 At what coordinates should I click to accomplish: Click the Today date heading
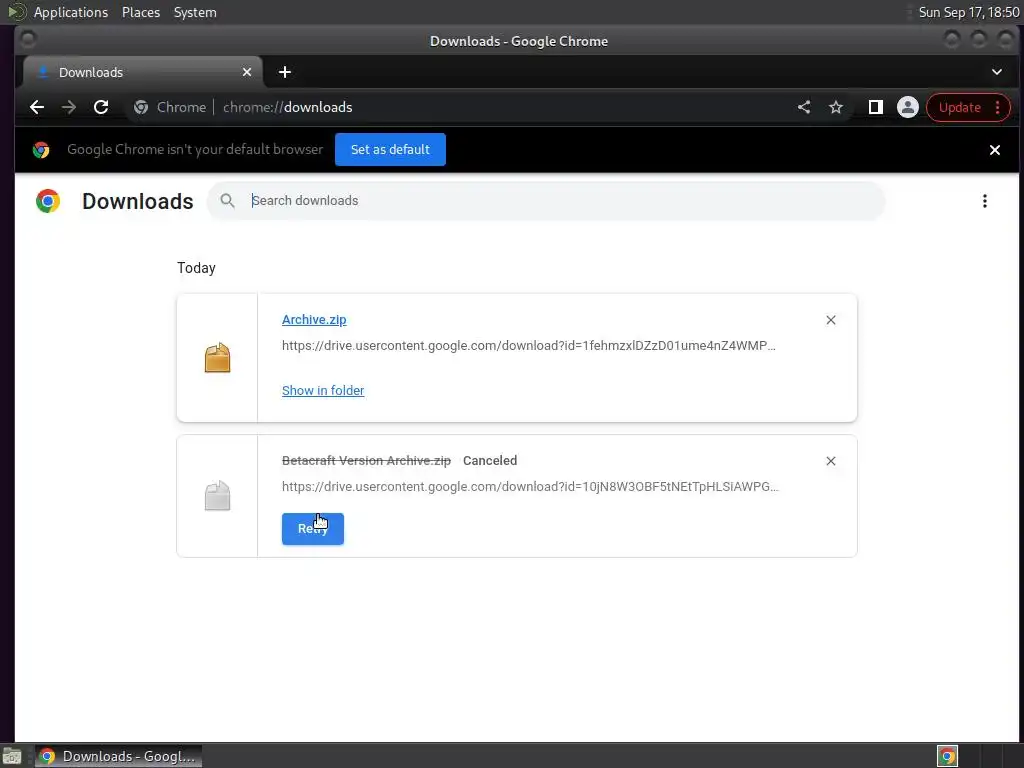tap(196, 268)
